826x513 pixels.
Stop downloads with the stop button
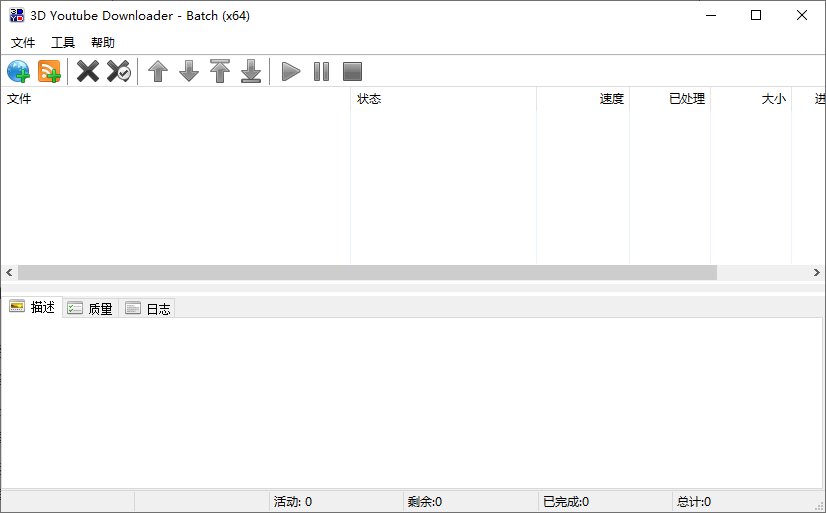[352, 71]
